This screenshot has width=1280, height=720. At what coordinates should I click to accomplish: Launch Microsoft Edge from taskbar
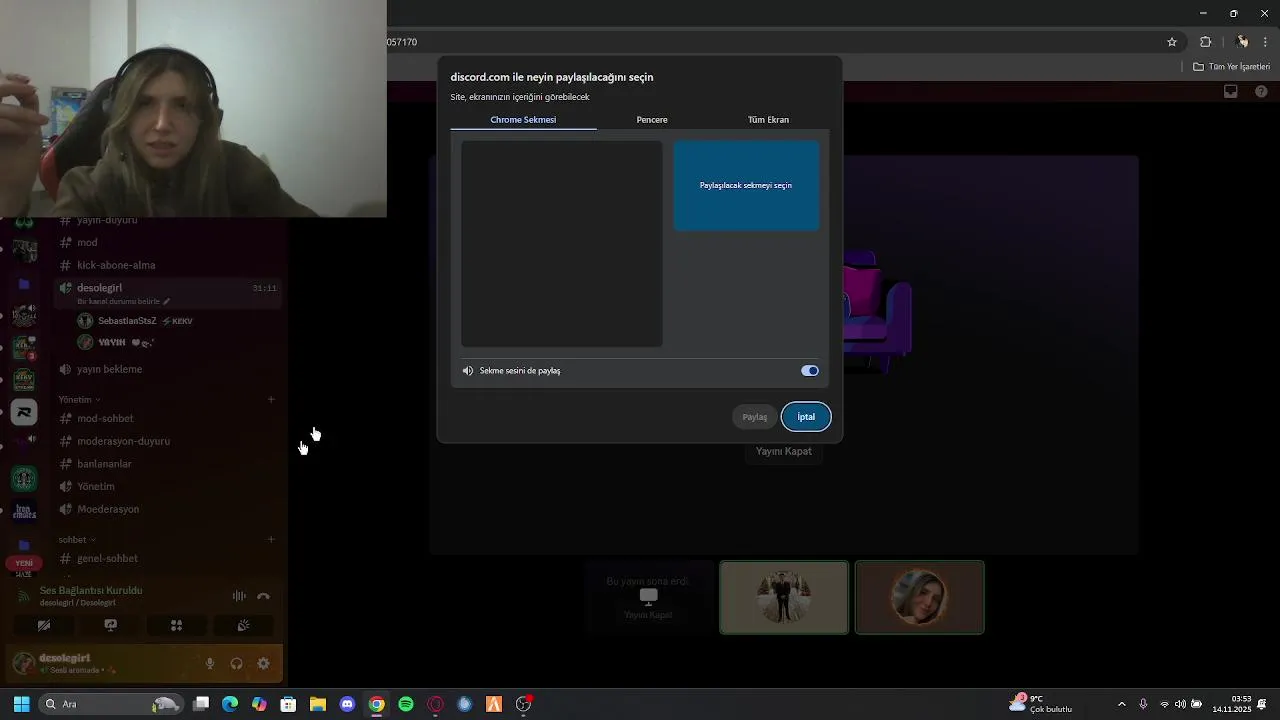[x=230, y=704]
